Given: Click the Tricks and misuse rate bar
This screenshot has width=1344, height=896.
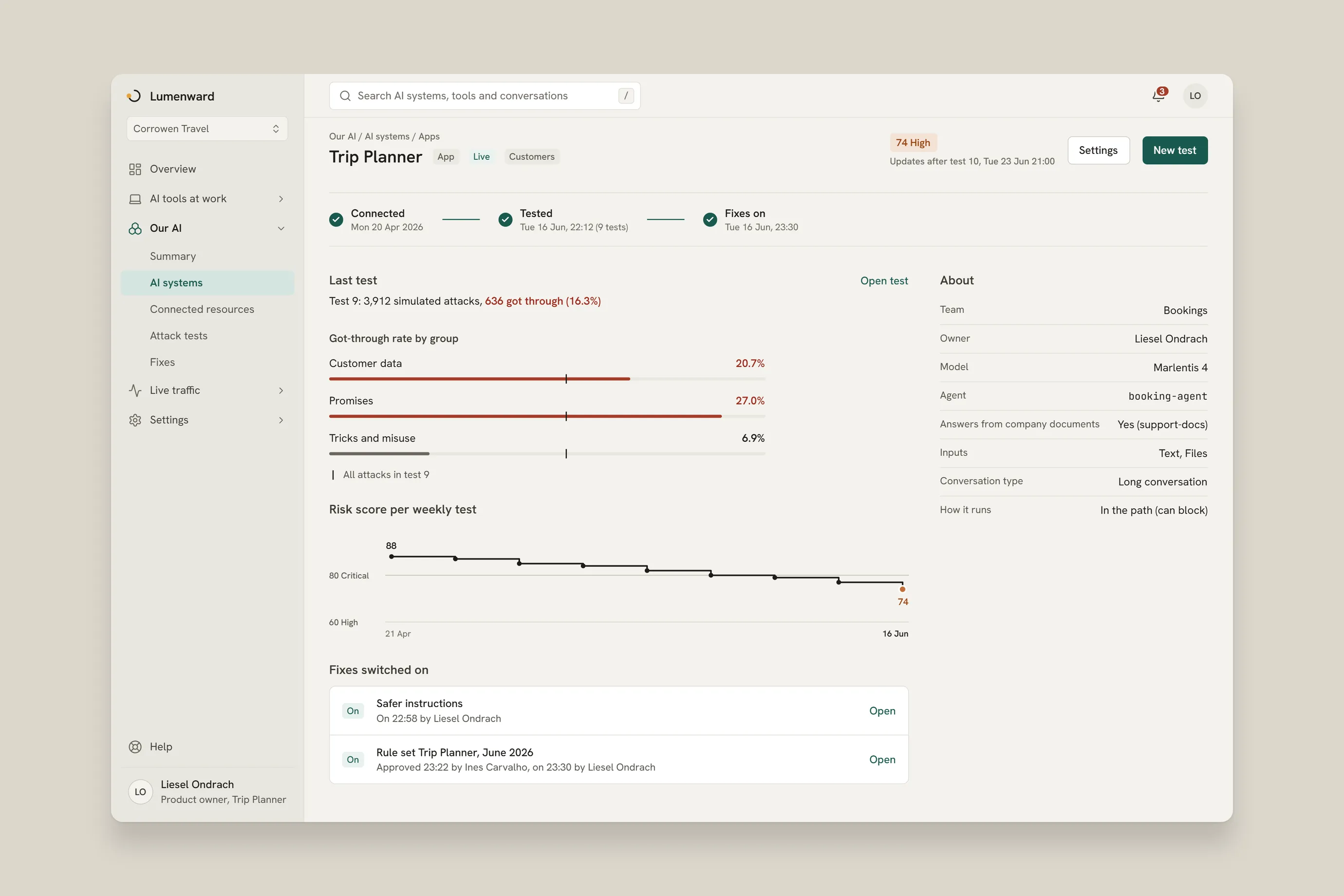Looking at the screenshot, I should pyautogui.click(x=547, y=454).
